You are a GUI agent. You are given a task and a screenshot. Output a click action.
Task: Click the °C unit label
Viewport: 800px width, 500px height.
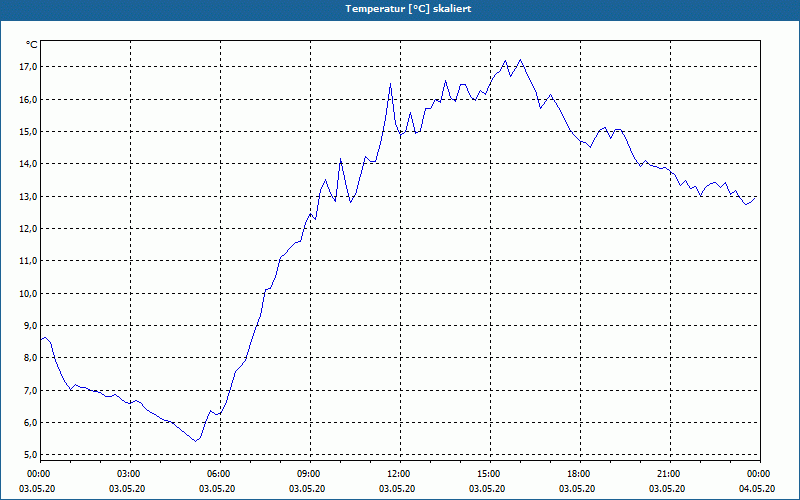(x=32, y=45)
